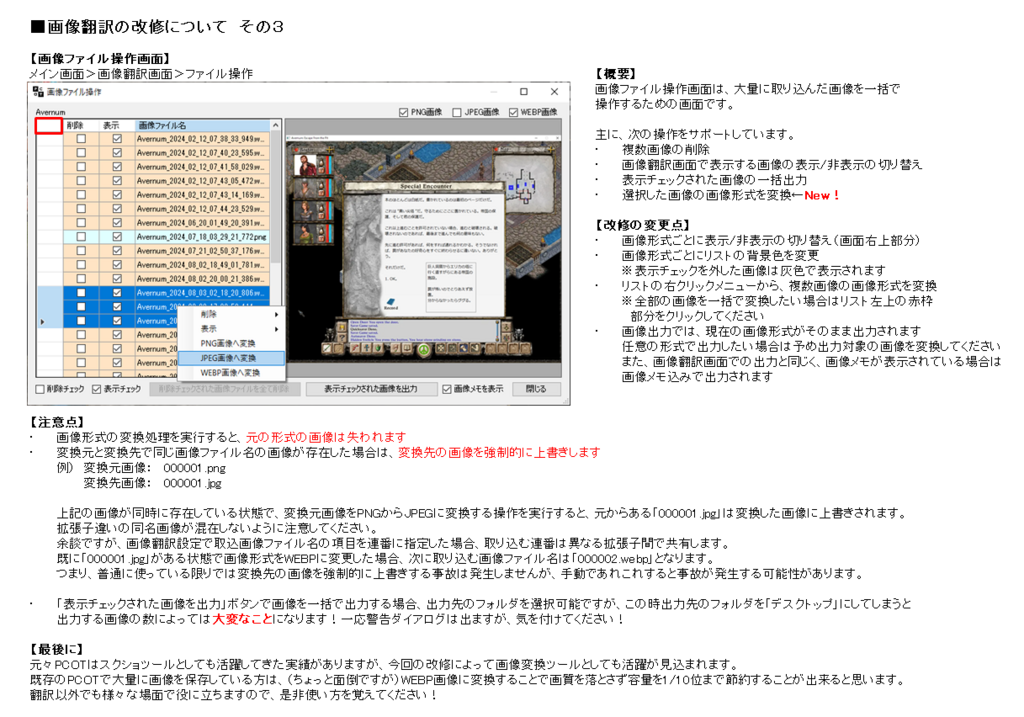Select file Avernum_2024_07_21_02_50_37_176
This screenshot has width=1024, height=717.
202,251
